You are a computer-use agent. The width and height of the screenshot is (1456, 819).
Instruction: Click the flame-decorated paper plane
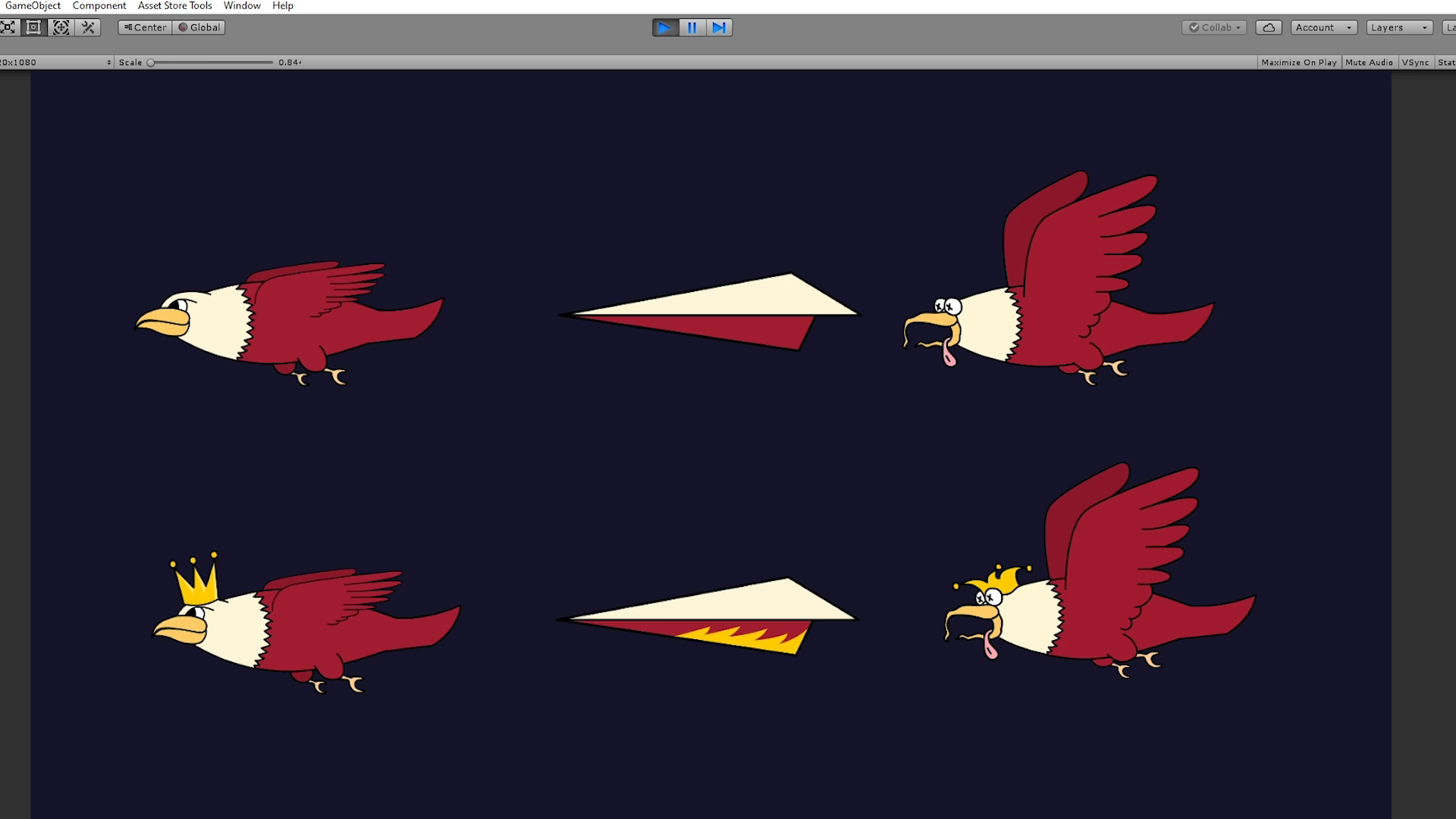707,616
